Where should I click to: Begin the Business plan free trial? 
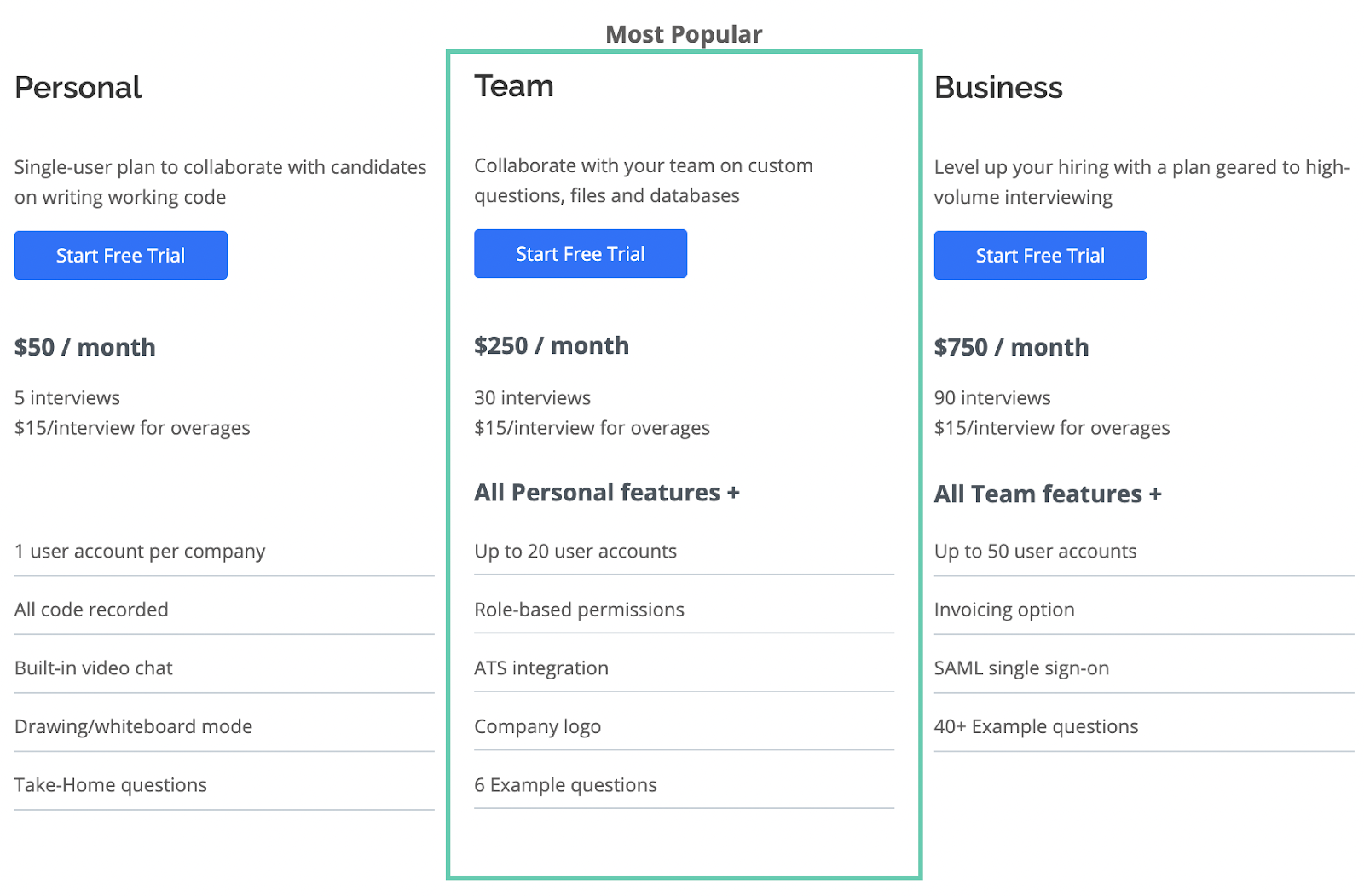1040,255
